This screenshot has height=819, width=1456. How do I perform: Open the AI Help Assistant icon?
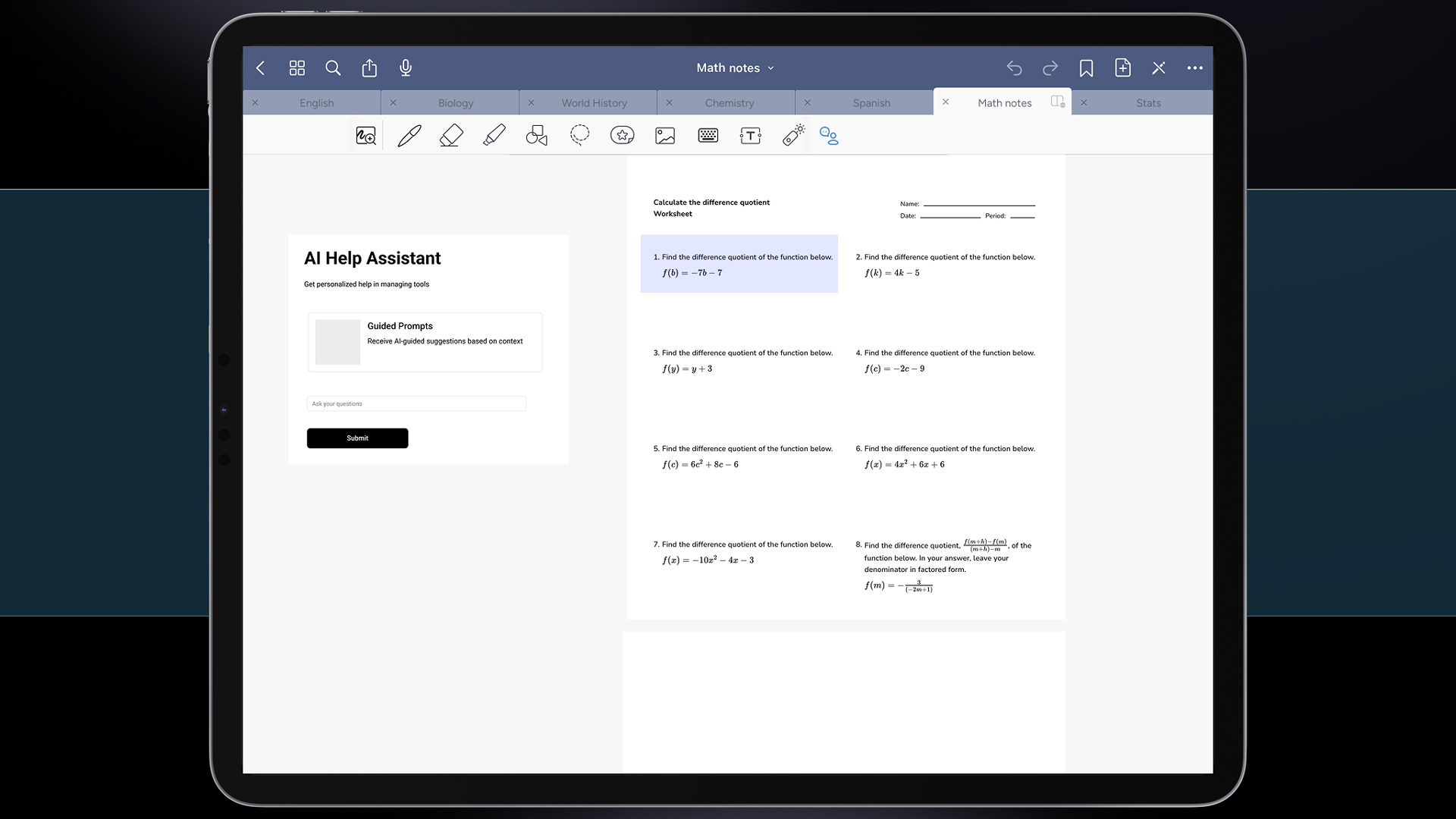click(829, 136)
